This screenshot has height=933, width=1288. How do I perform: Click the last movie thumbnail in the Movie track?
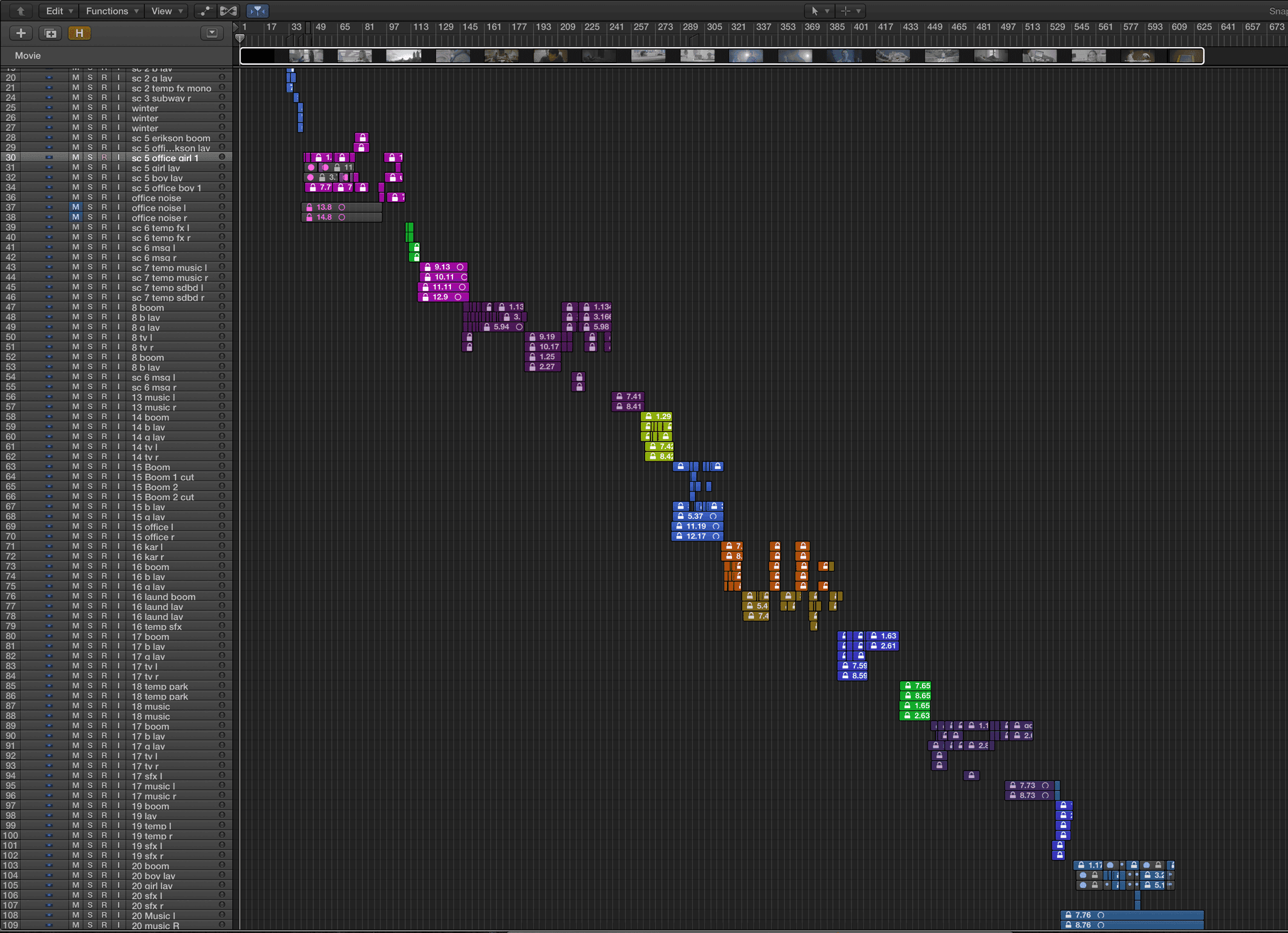1187,56
